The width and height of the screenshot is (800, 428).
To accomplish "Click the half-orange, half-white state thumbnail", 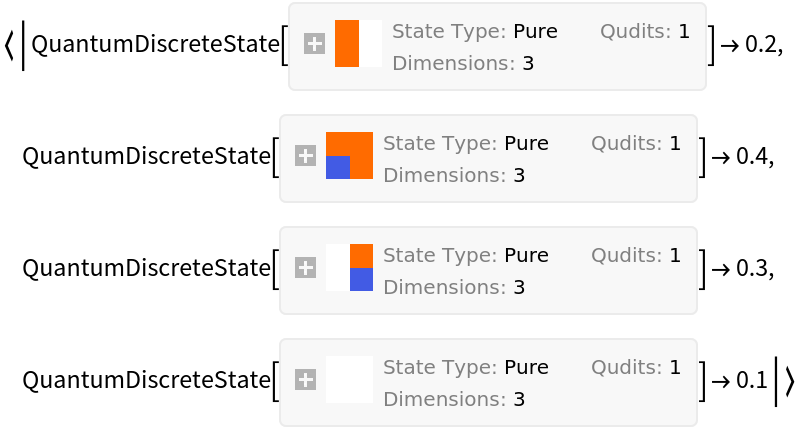I will tap(358, 44).
